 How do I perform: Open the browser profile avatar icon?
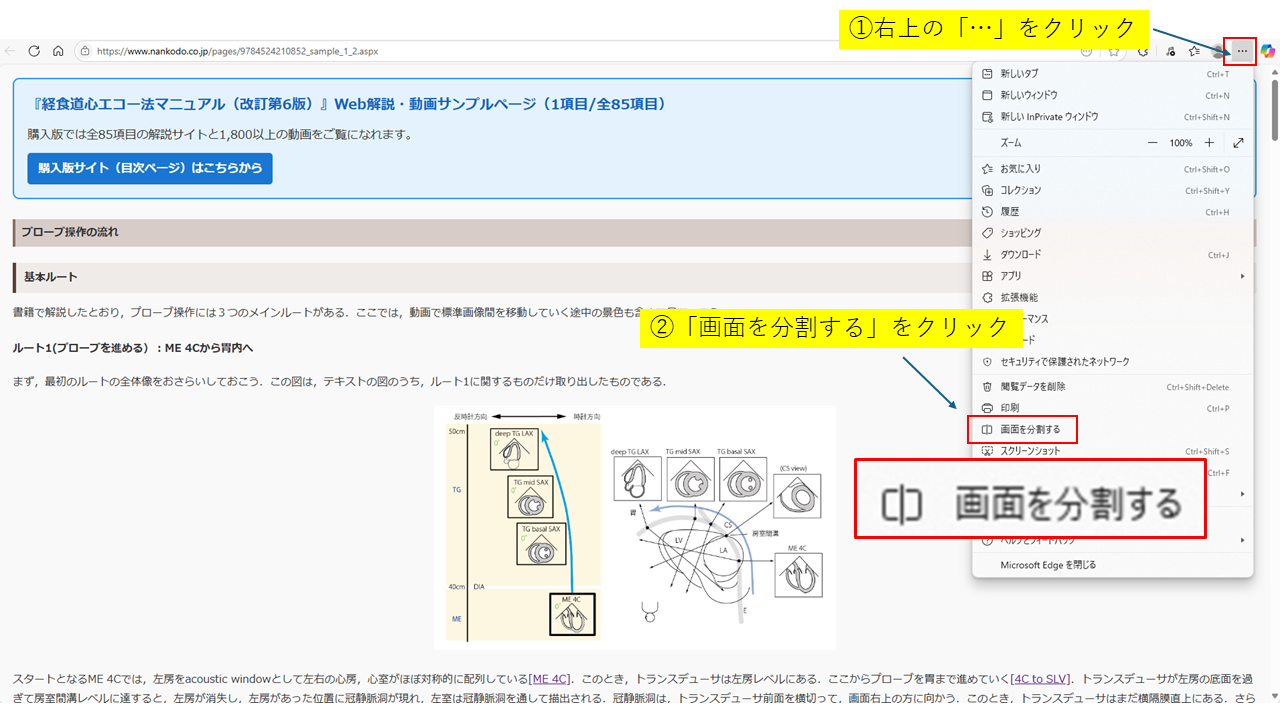click(1218, 51)
